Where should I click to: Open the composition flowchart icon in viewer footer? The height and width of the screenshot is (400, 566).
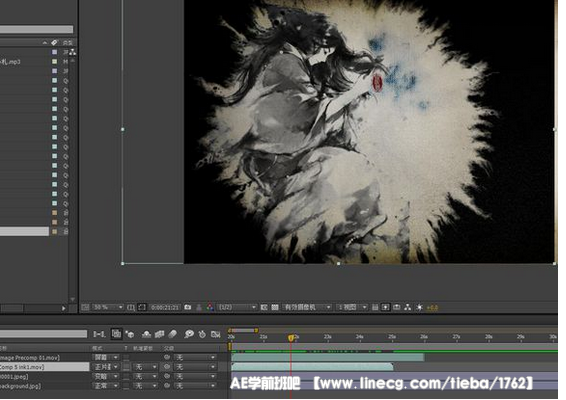[x=408, y=308]
